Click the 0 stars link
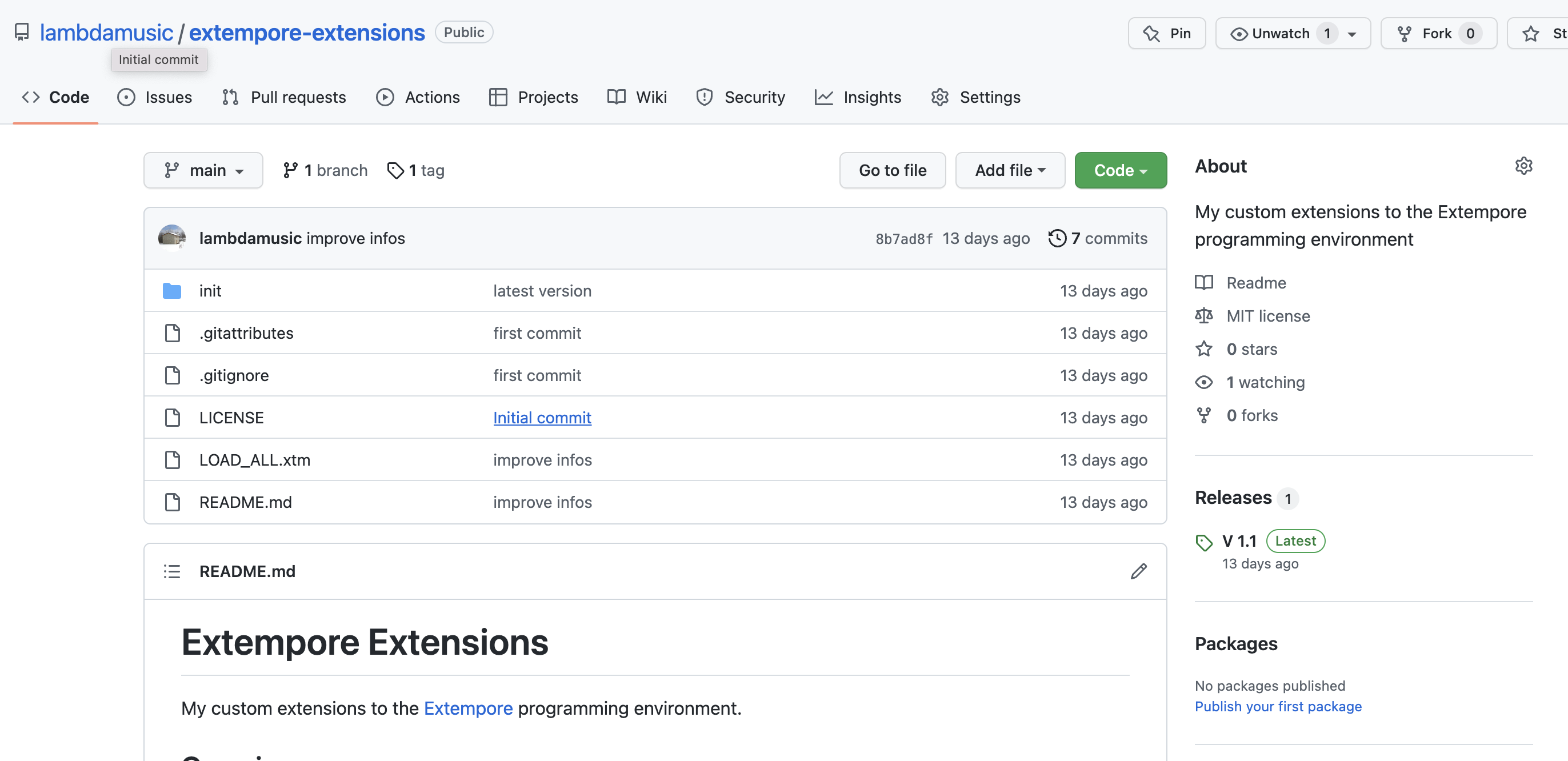This screenshot has height=761, width=1568. (1252, 349)
